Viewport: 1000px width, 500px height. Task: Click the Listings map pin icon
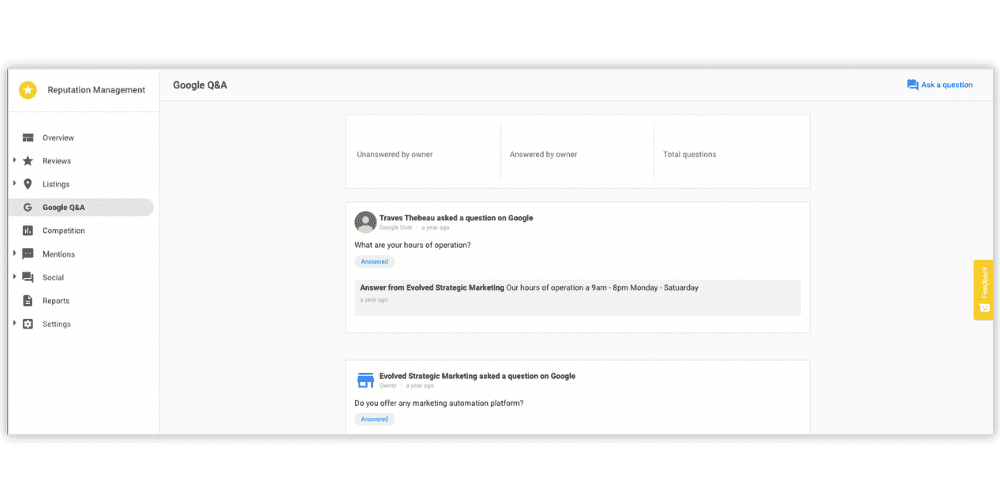(x=28, y=184)
